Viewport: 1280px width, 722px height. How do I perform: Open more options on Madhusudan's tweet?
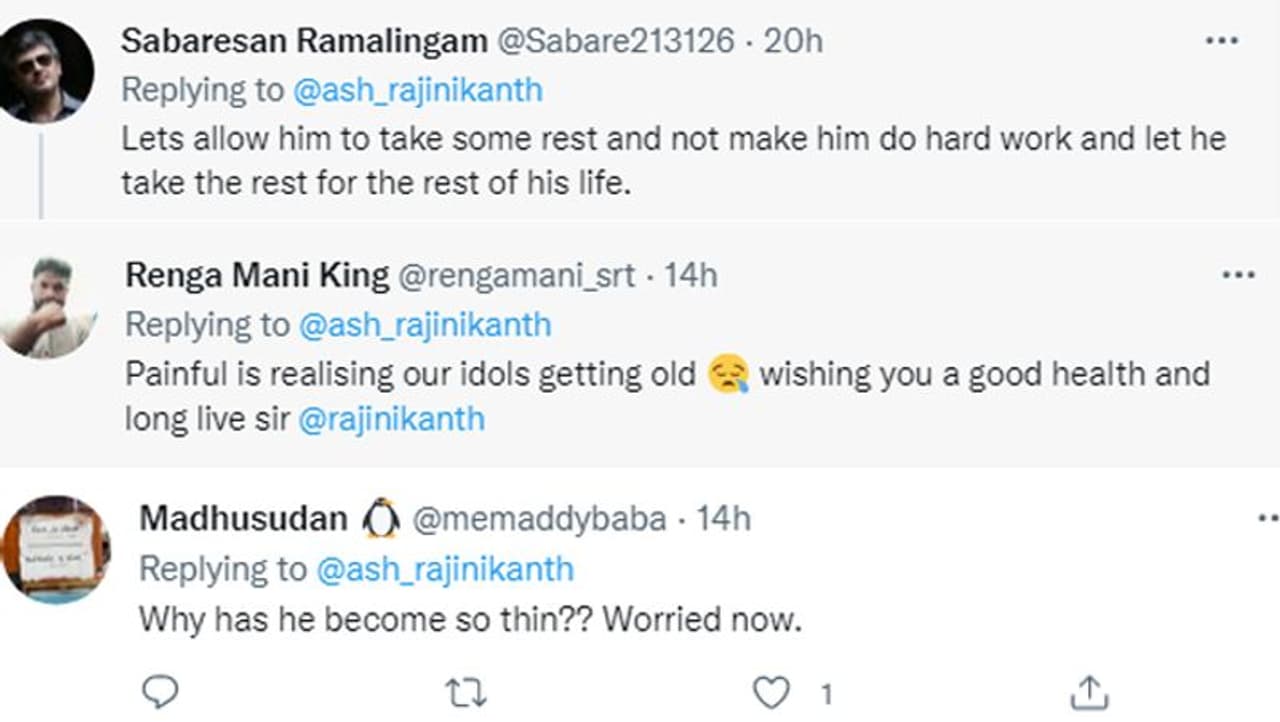[1268, 518]
